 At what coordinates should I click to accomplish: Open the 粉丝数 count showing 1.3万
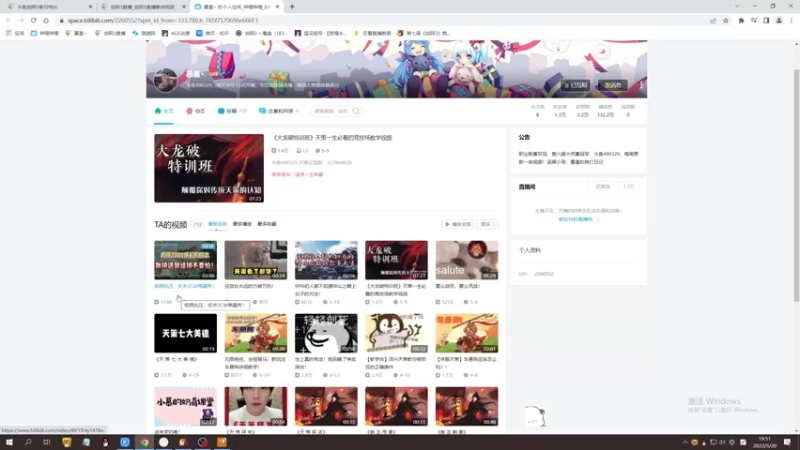560,111
